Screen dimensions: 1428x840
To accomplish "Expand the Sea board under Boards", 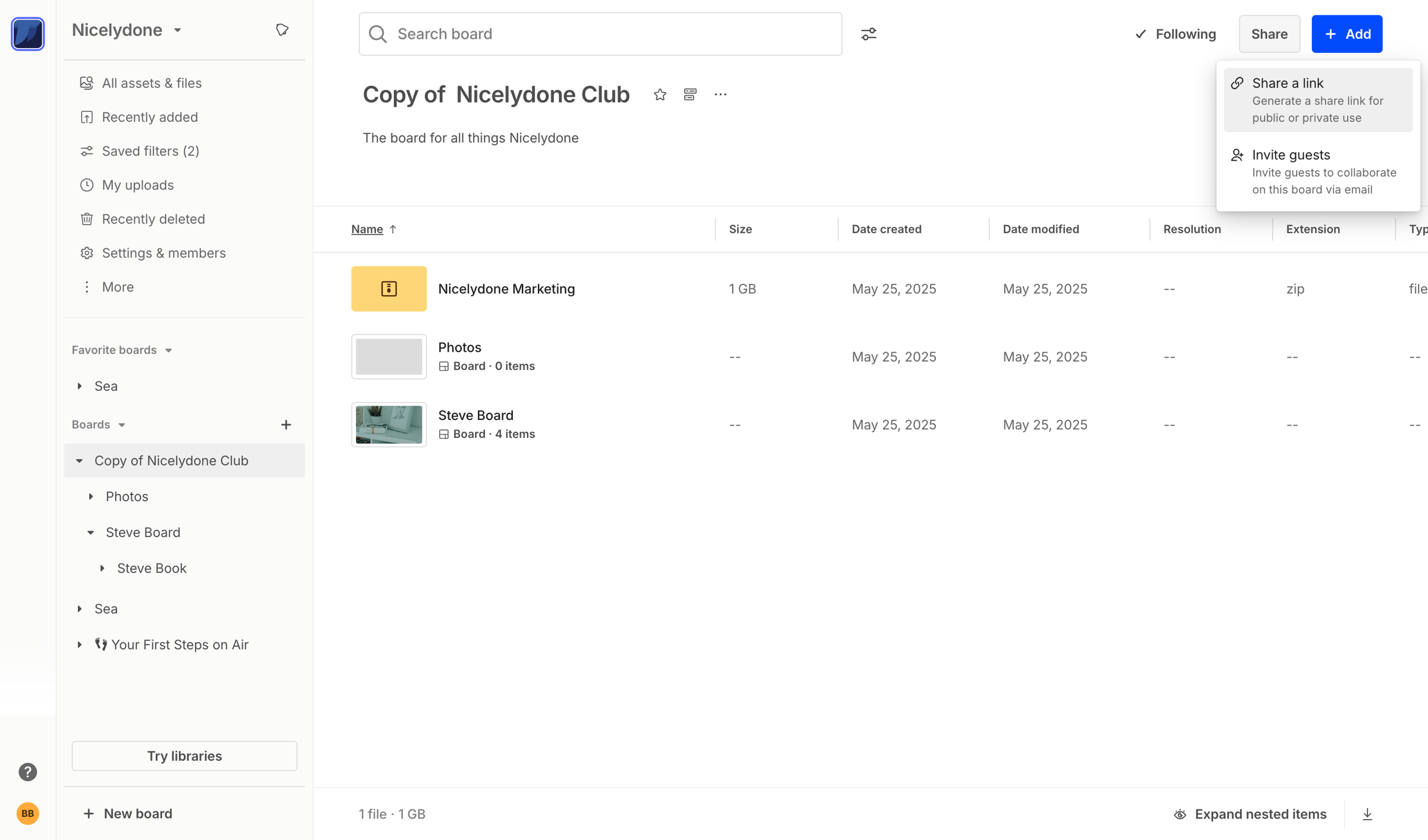I will tap(80, 609).
